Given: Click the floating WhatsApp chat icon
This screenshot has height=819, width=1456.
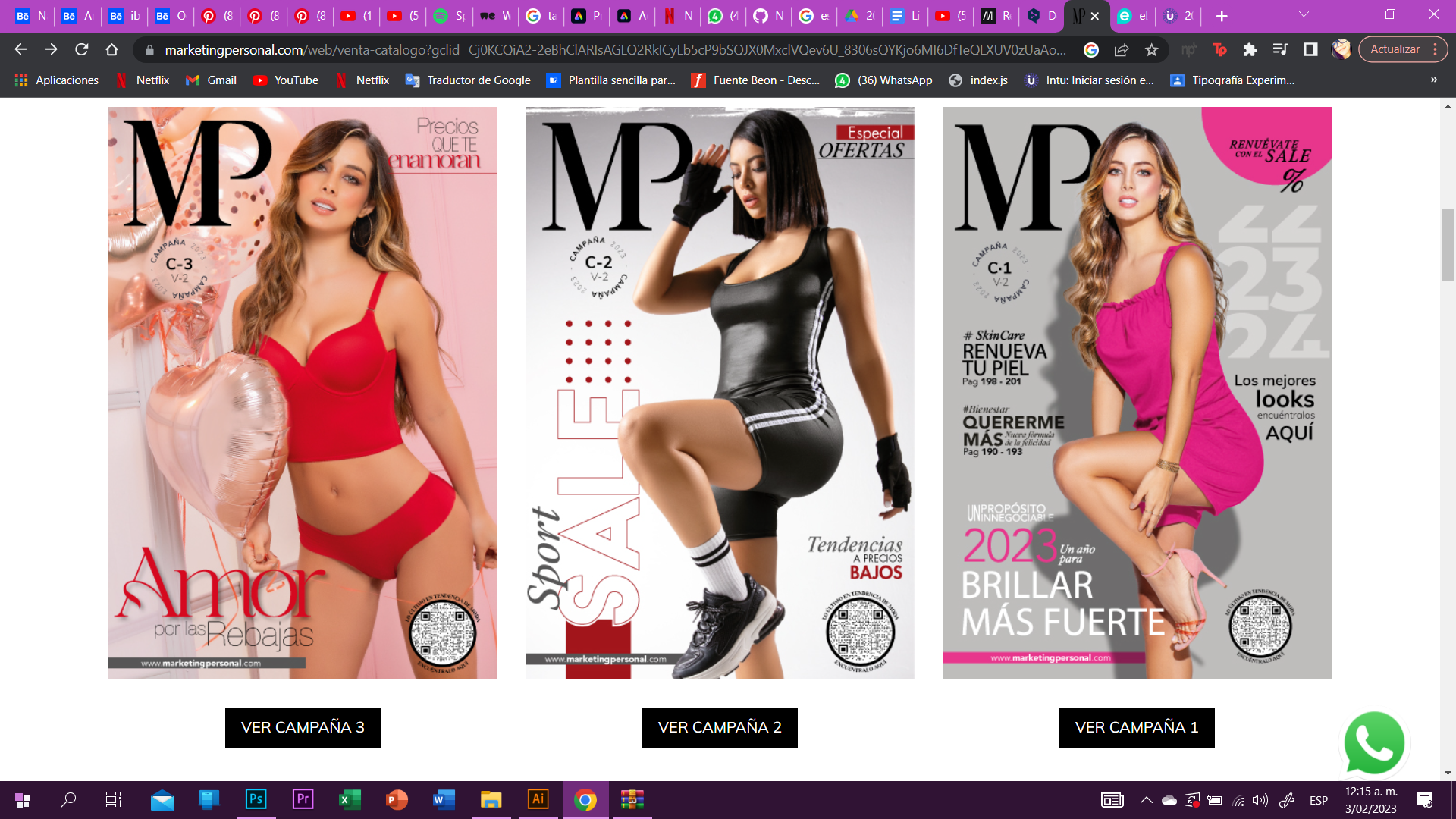Looking at the screenshot, I should click(1373, 743).
